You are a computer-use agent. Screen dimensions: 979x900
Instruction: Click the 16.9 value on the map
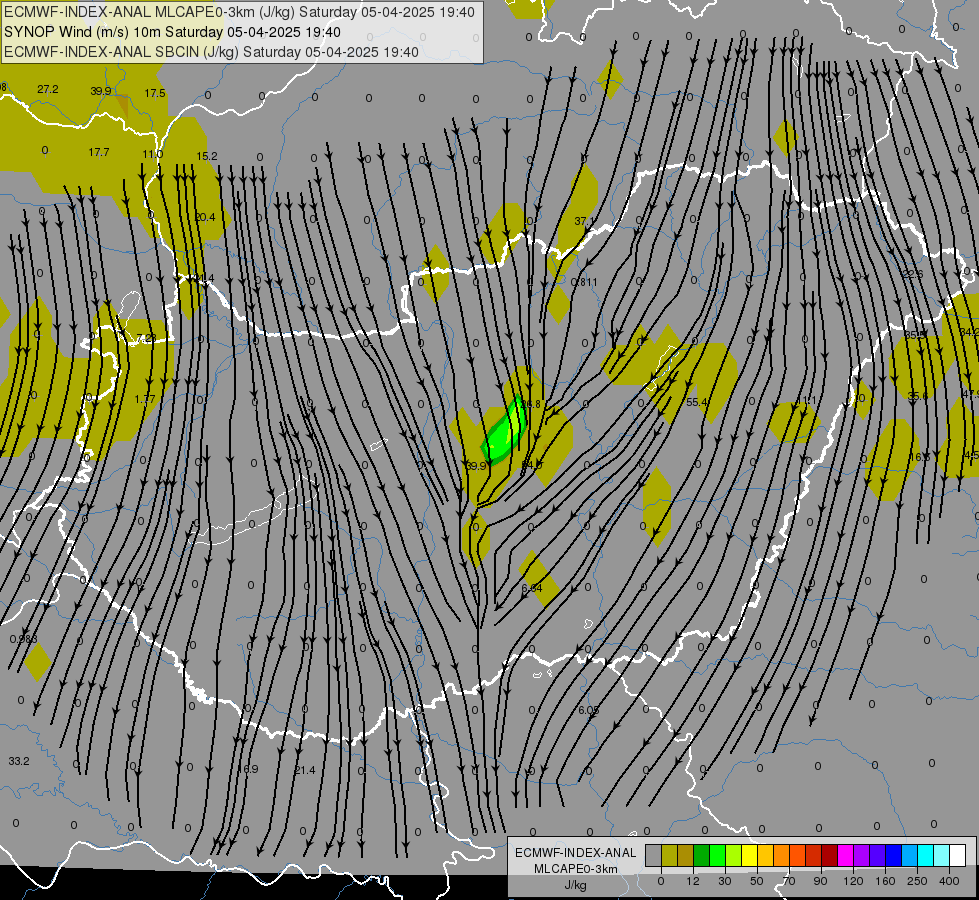point(248,769)
